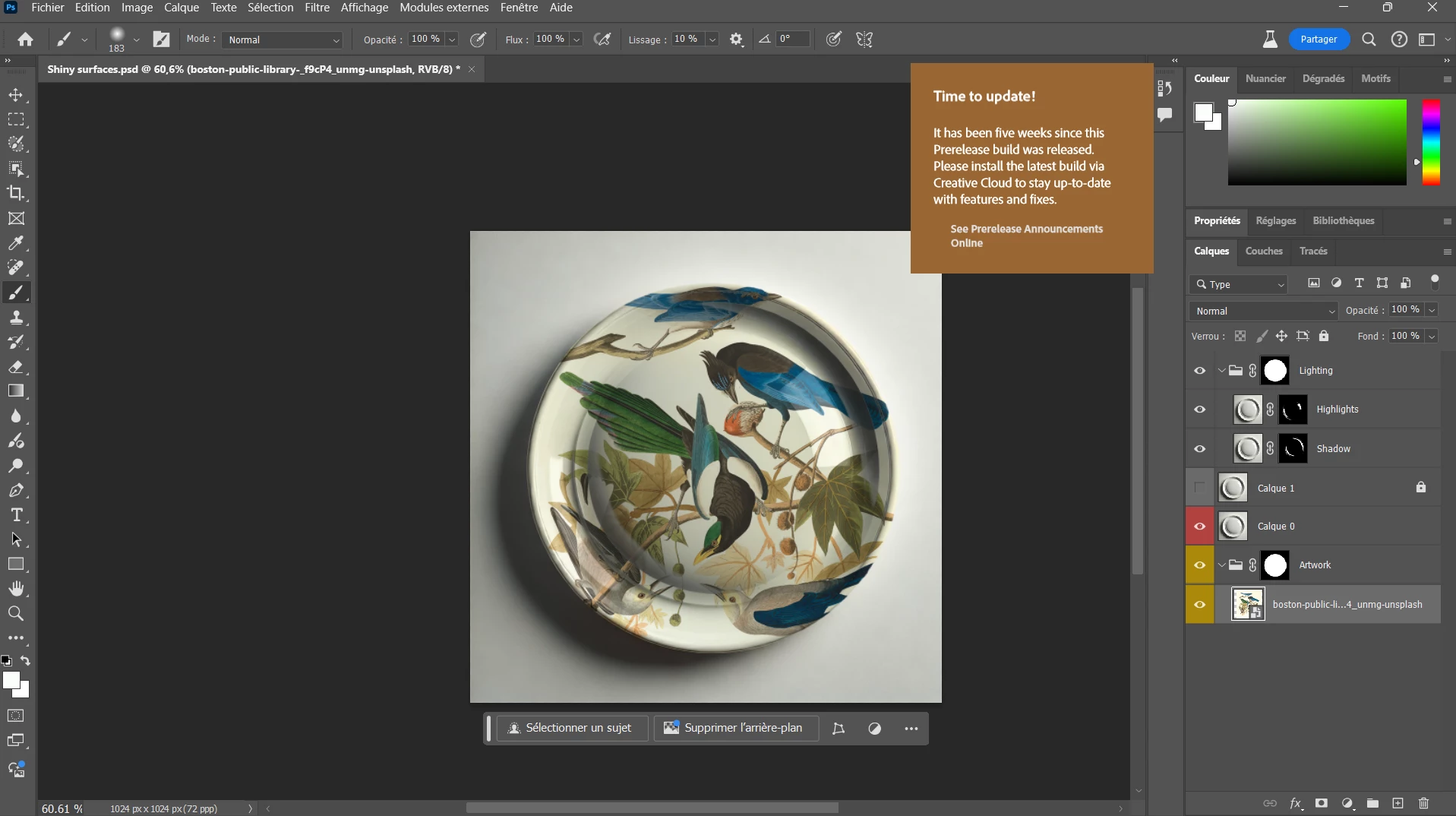Select the Gradient tool
Image resolution: width=1456 pixels, height=816 pixels.
pyautogui.click(x=16, y=391)
